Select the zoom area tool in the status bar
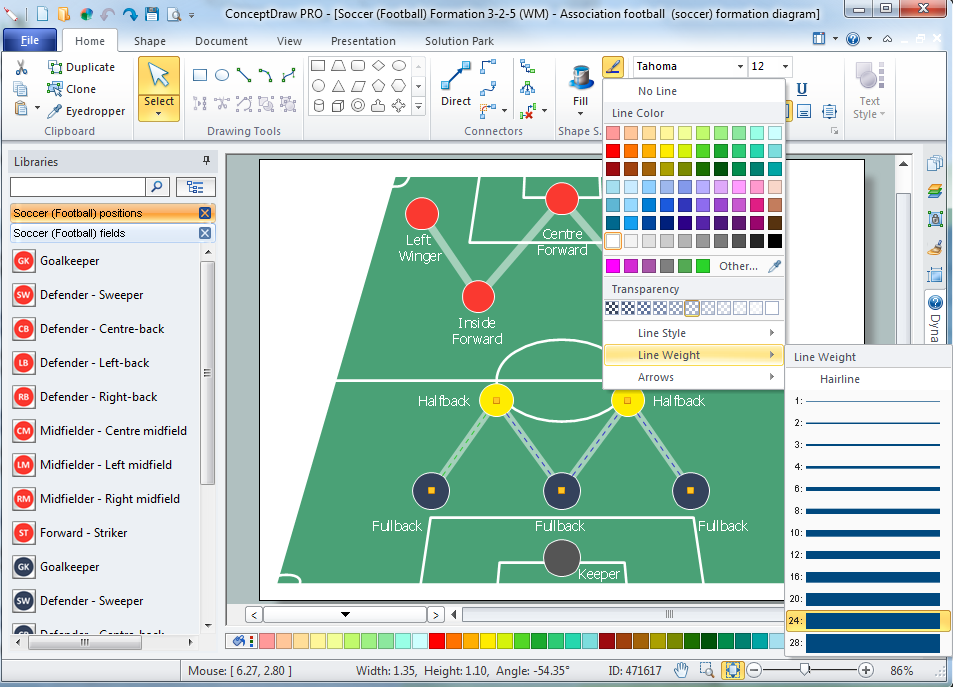 coord(707,670)
